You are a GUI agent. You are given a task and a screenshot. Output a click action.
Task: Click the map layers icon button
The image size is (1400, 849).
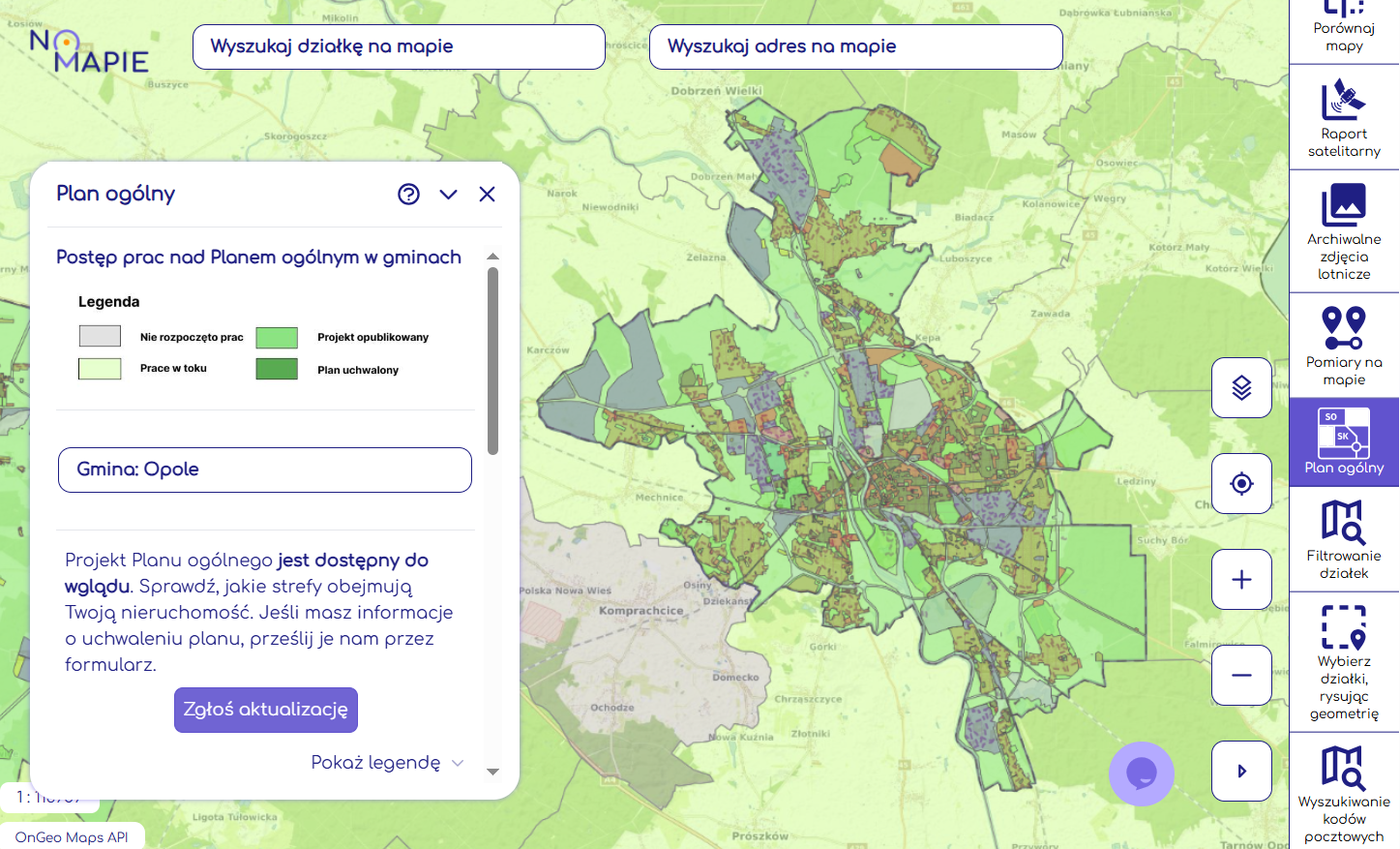1241,388
